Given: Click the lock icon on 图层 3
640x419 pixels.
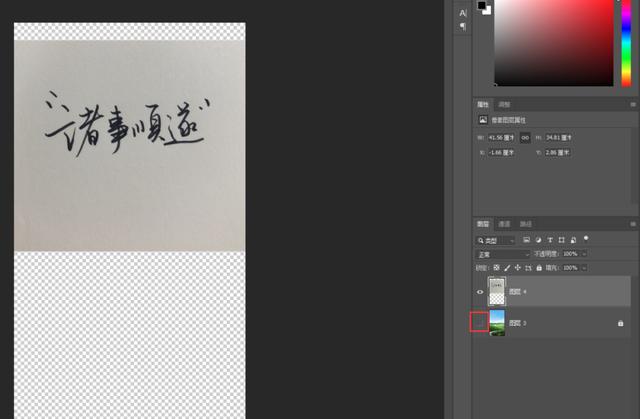Looking at the screenshot, I should 620,323.
